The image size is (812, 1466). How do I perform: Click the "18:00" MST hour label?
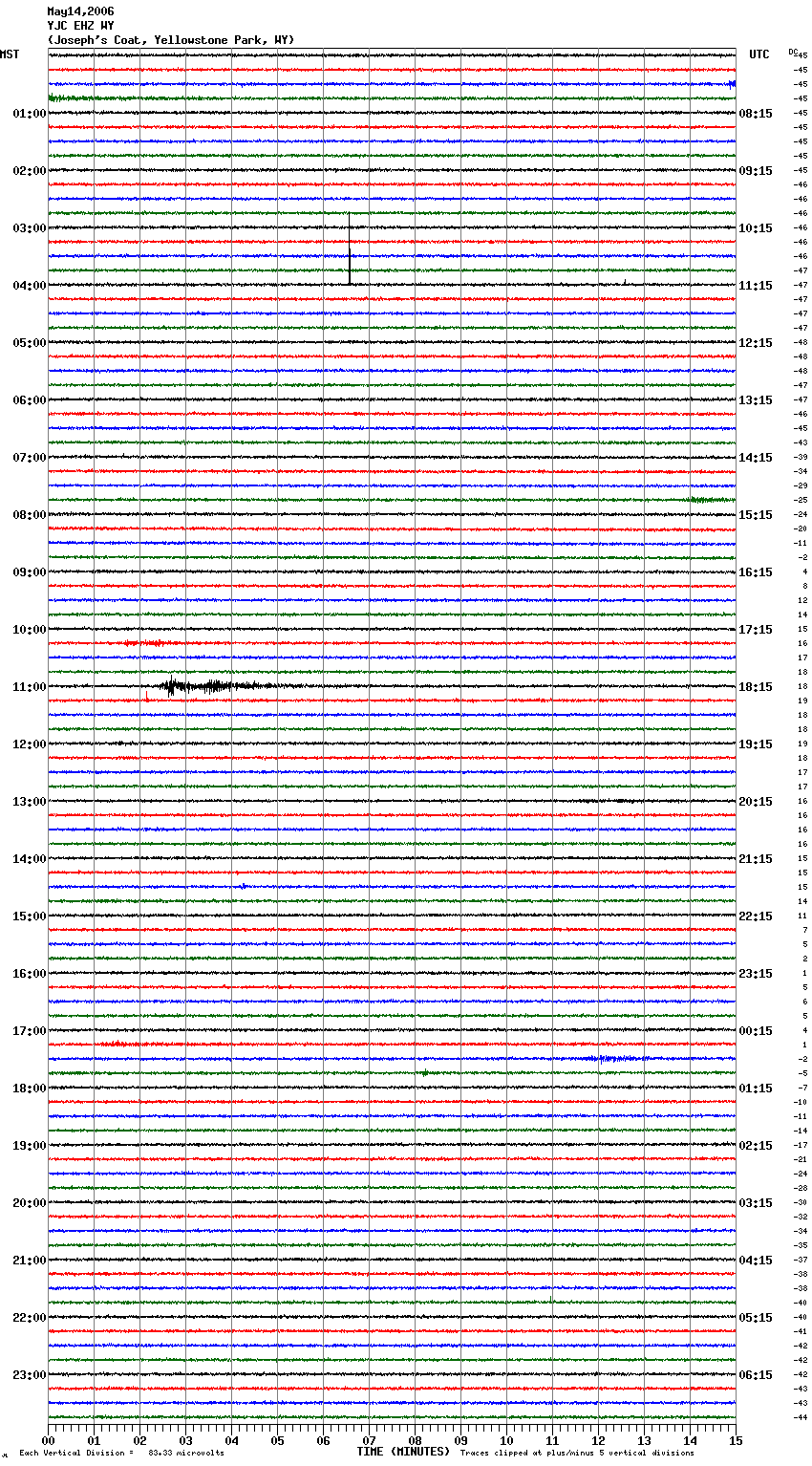tap(30, 1089)
